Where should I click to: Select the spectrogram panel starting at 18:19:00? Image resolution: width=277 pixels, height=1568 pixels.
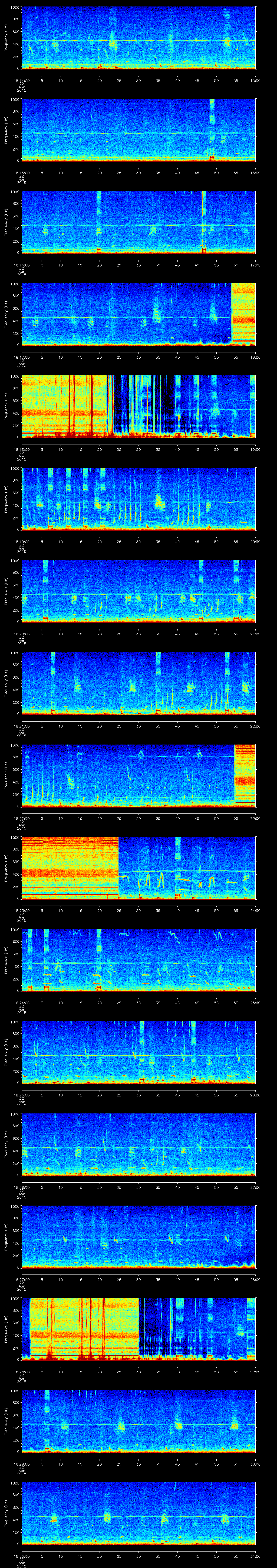(x=138, y=499)
